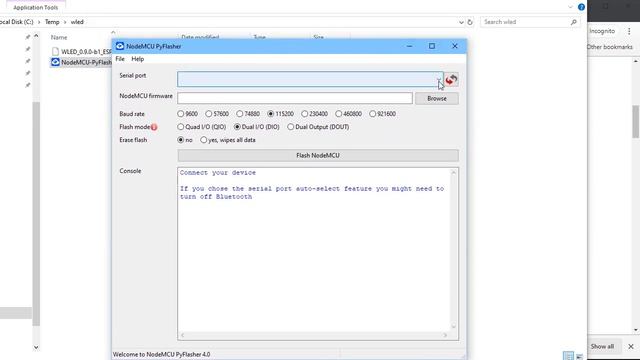
Task: Navigate to Temp folder in breadcrumb
Action: click(x=52, y=22)
